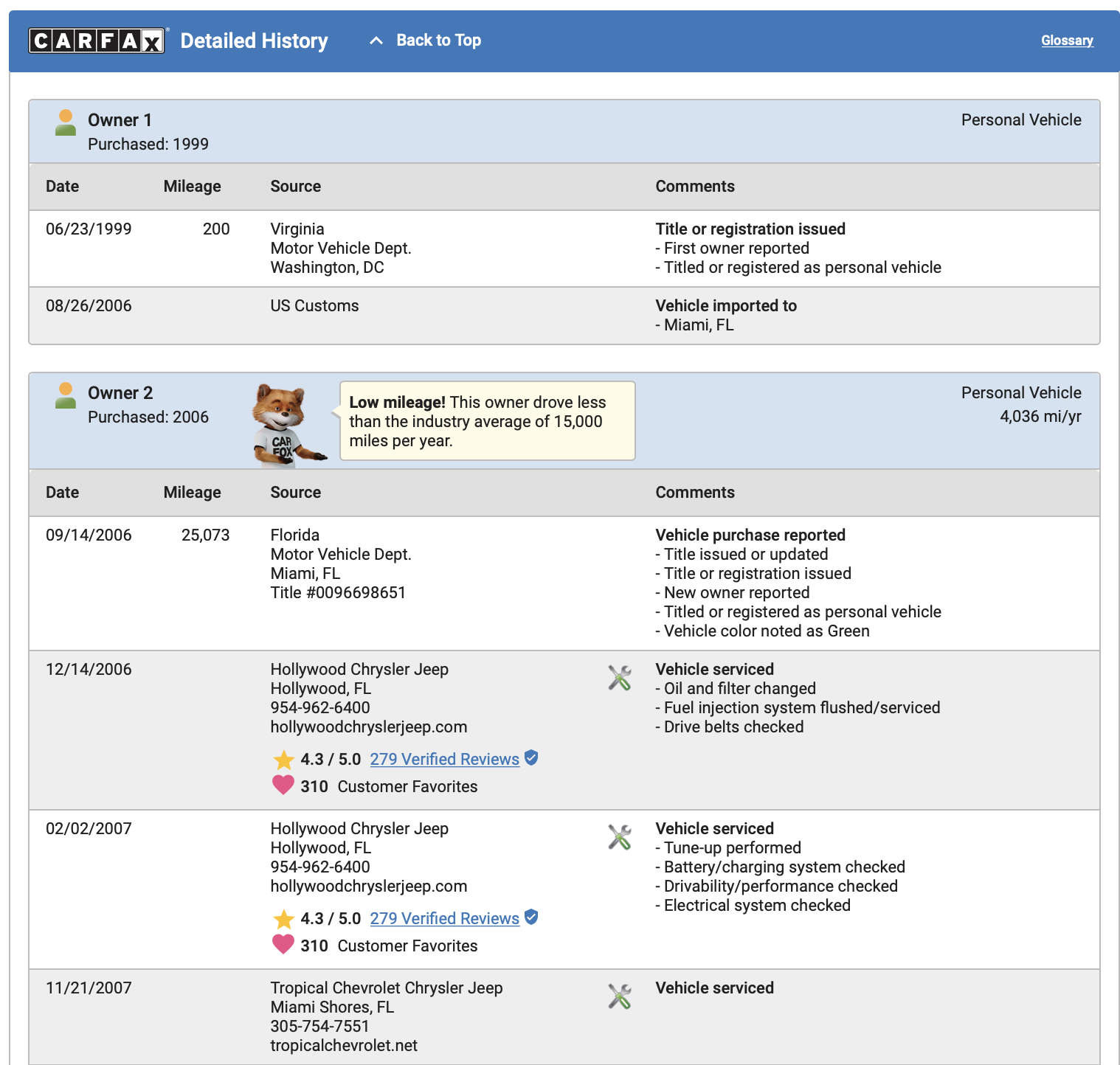
Task: Click the US Customs source entry
Action: [x=314, y=305]
